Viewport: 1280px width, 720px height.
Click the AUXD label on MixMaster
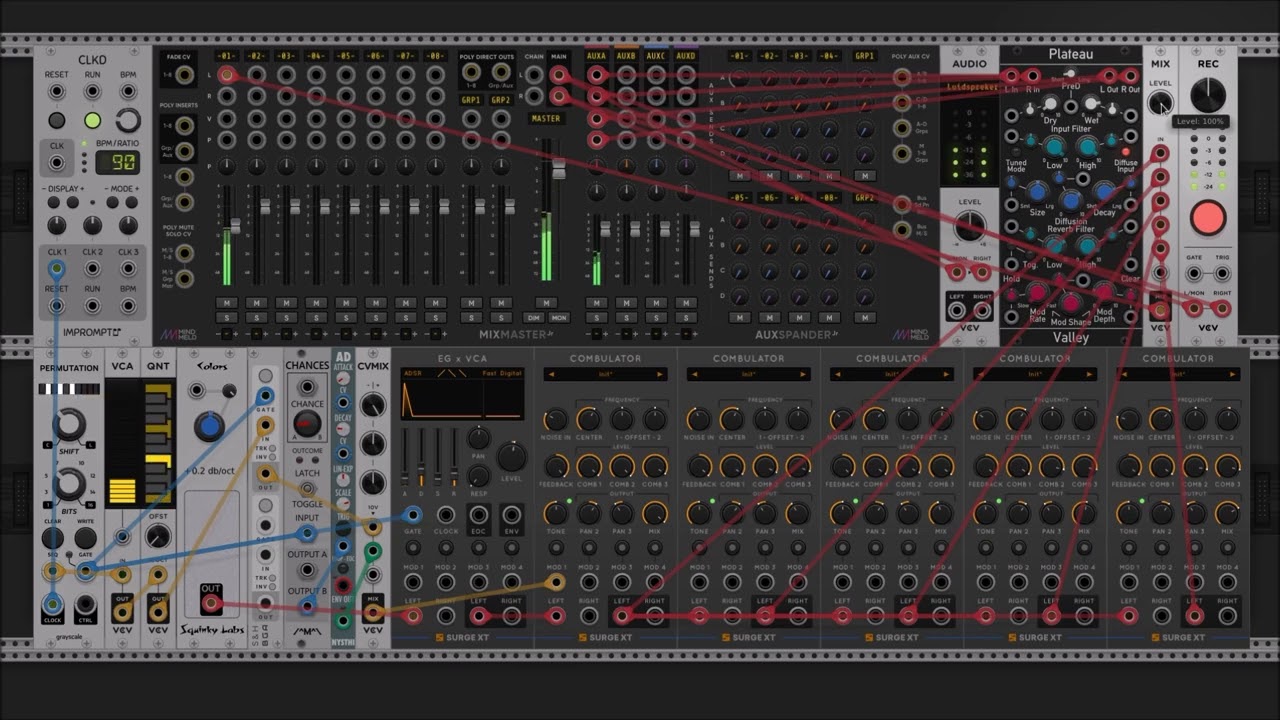point(686,56)
